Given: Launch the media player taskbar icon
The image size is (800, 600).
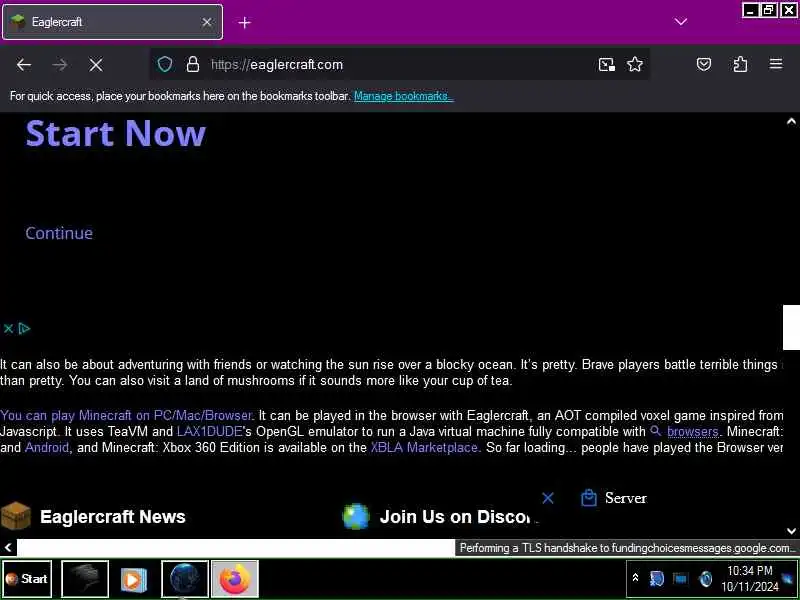Looking at the screenshot, I should pyautogui.click(x=134, y=580).
